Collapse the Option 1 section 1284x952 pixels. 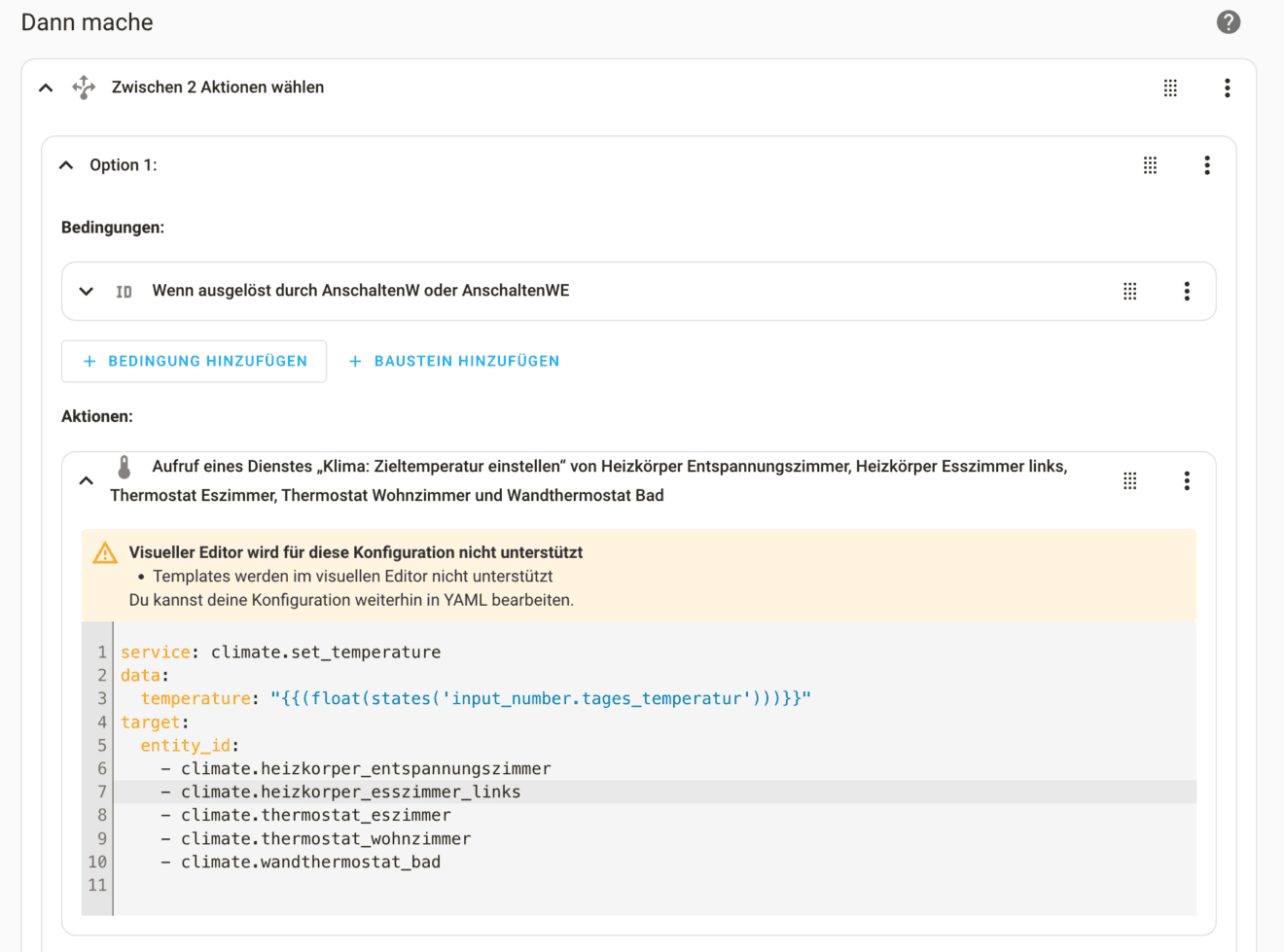click(x=66, y=165)
